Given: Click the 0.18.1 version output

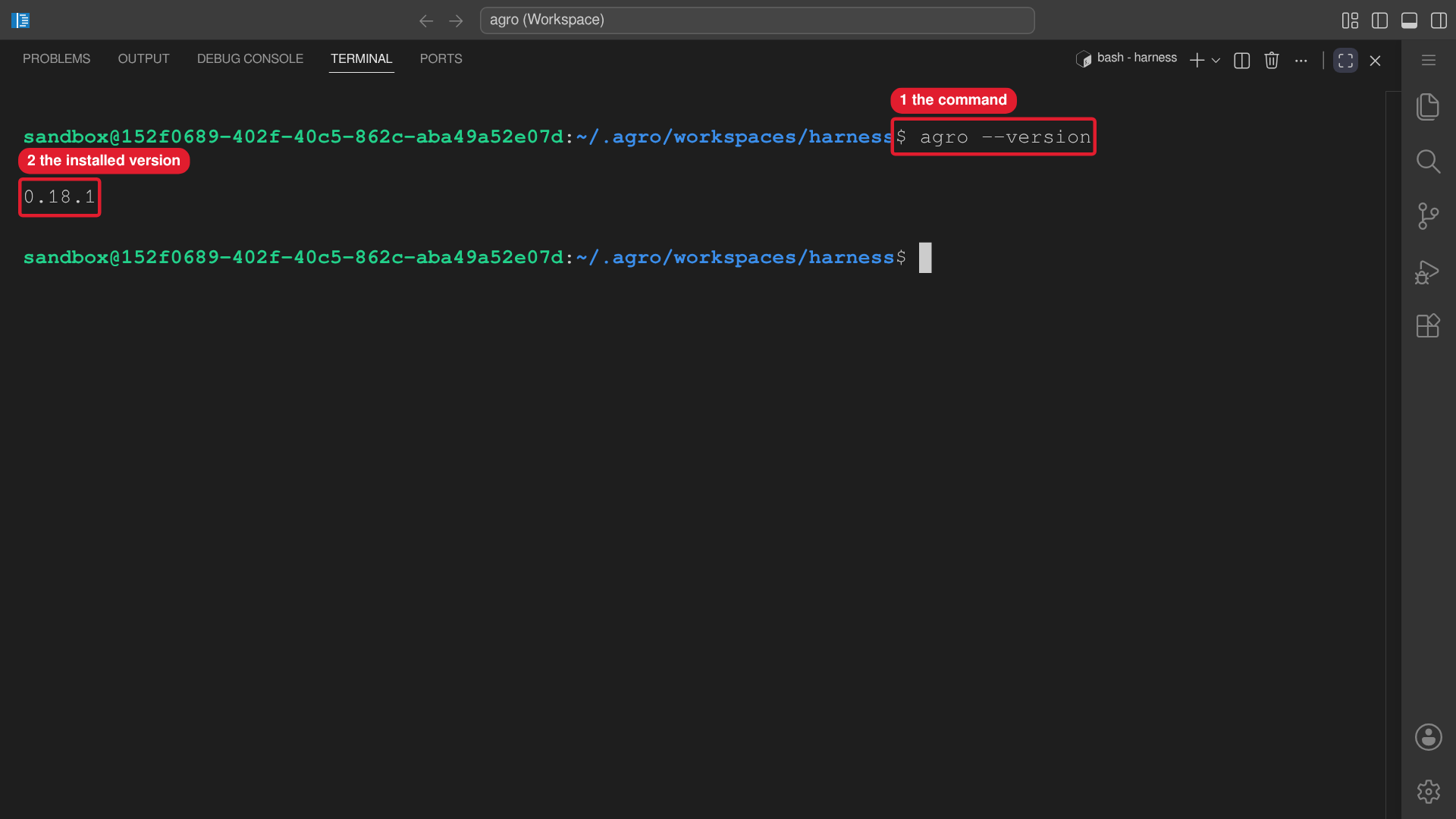Looking at the screenshot, I should [59, 197].
